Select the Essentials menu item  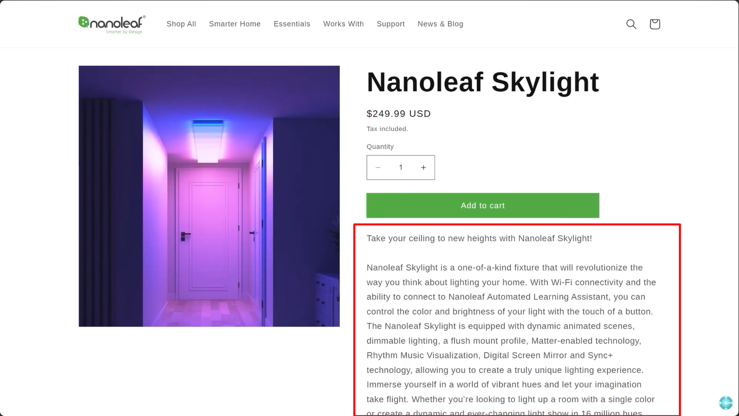coord(292,24)
